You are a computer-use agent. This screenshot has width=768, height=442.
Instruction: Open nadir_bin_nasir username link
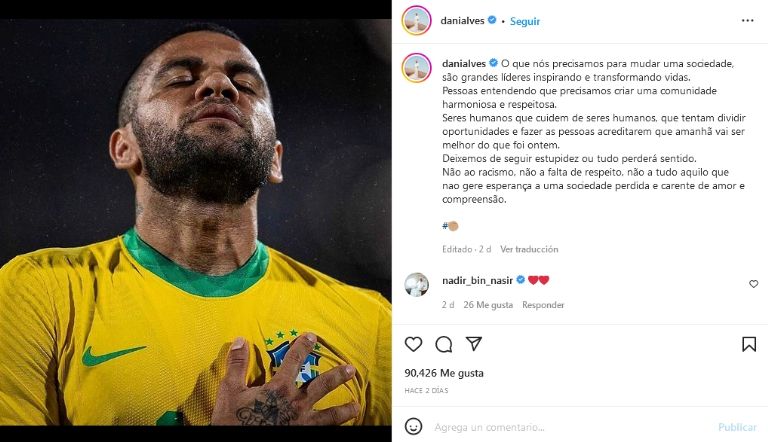pyautogui.click(x=477, y=280)
